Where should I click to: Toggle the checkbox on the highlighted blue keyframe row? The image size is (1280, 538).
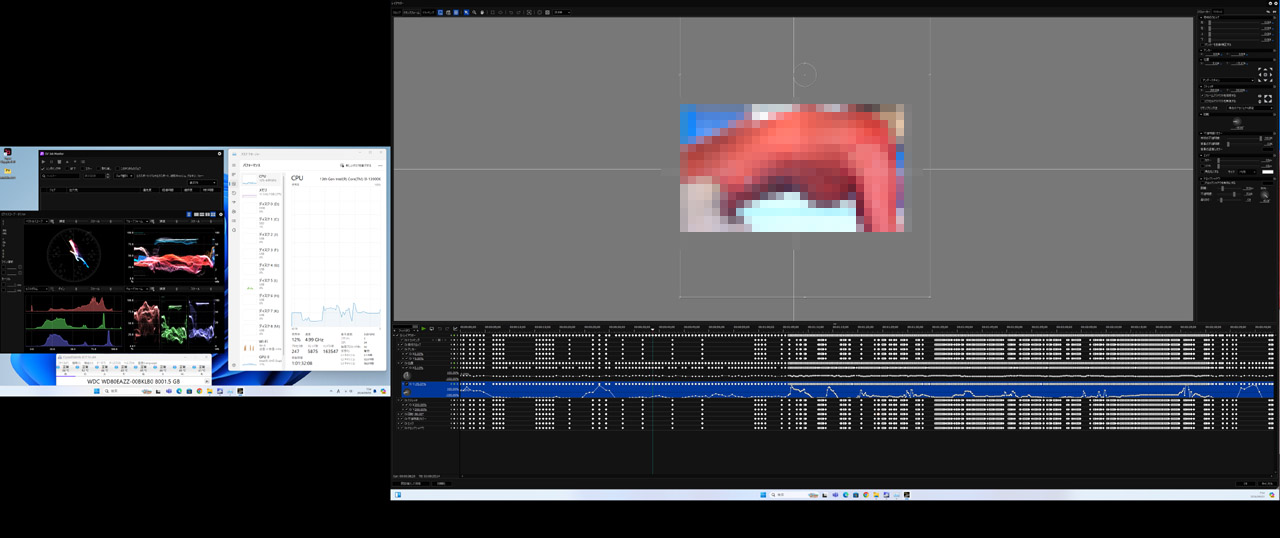point(405,384)
